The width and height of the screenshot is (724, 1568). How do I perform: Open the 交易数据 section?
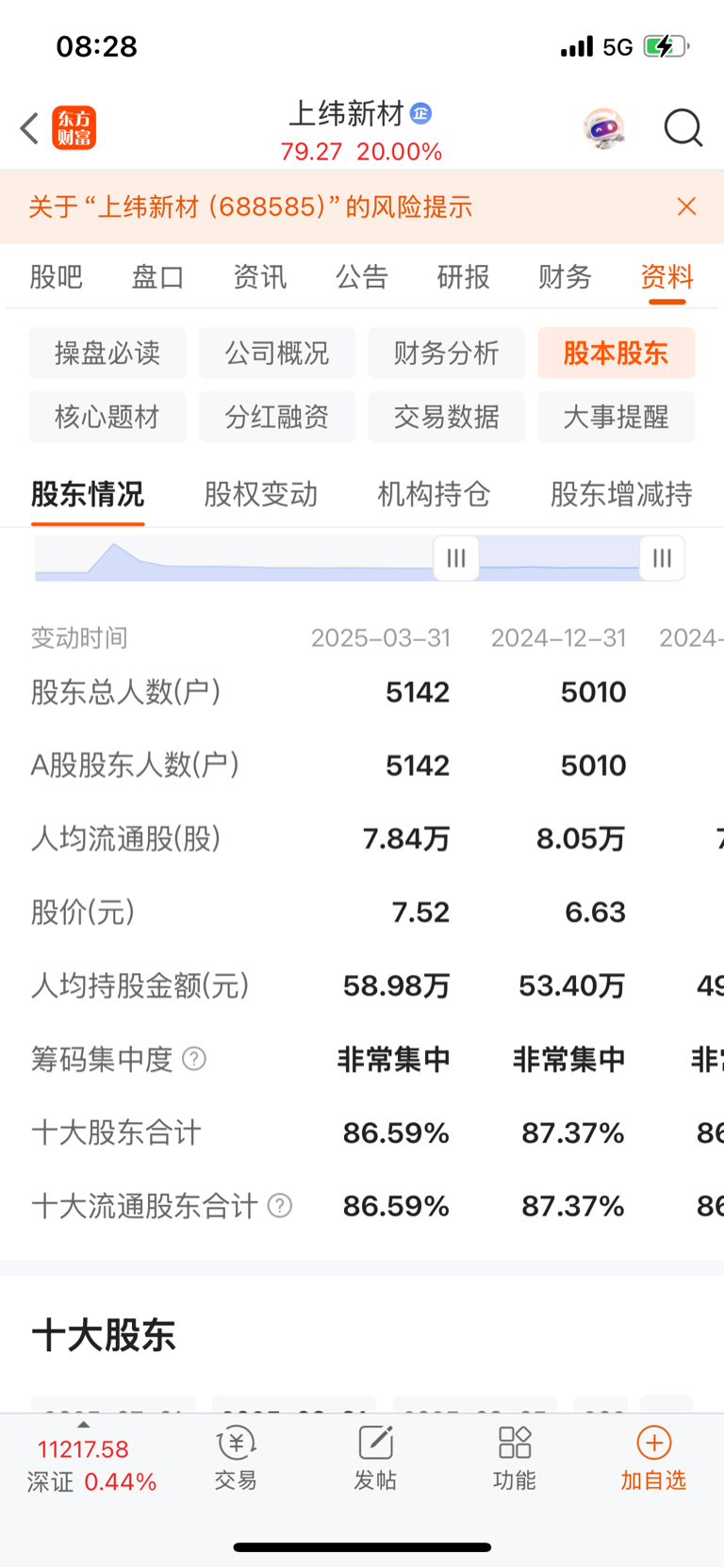click(447, 417)
